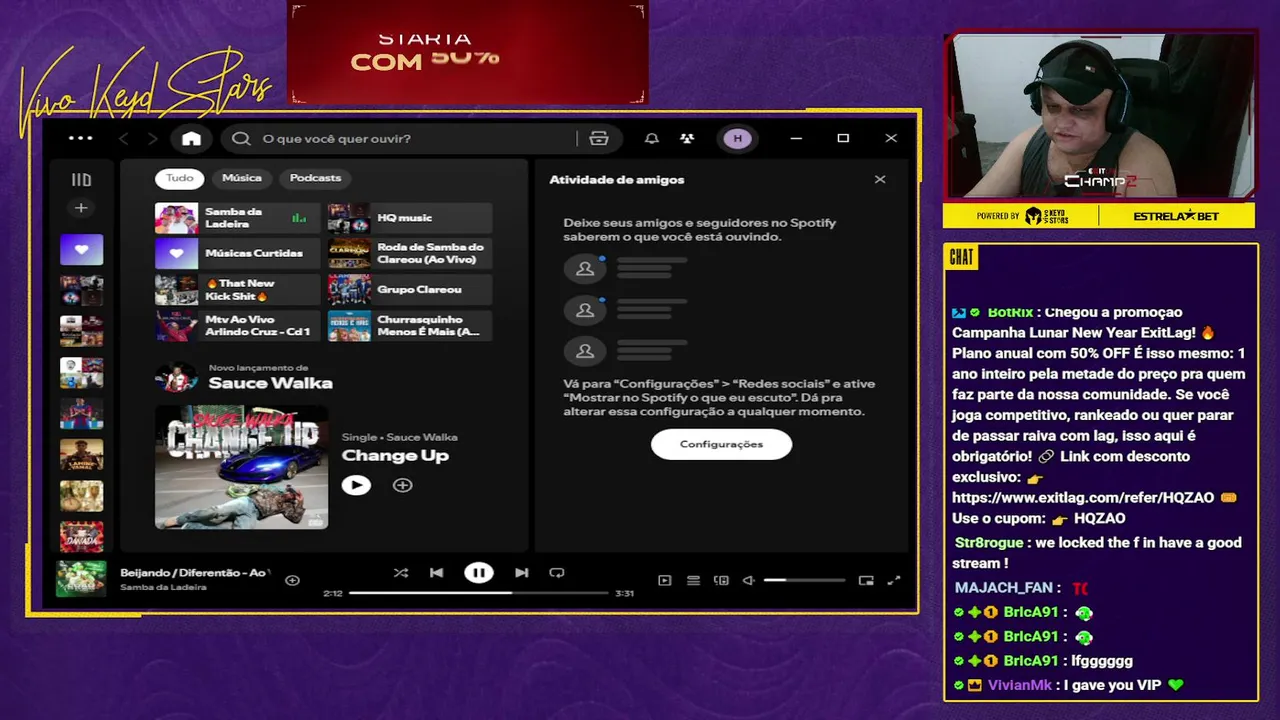
Task: Open connect to a device
Action: (x=721, y=580)
